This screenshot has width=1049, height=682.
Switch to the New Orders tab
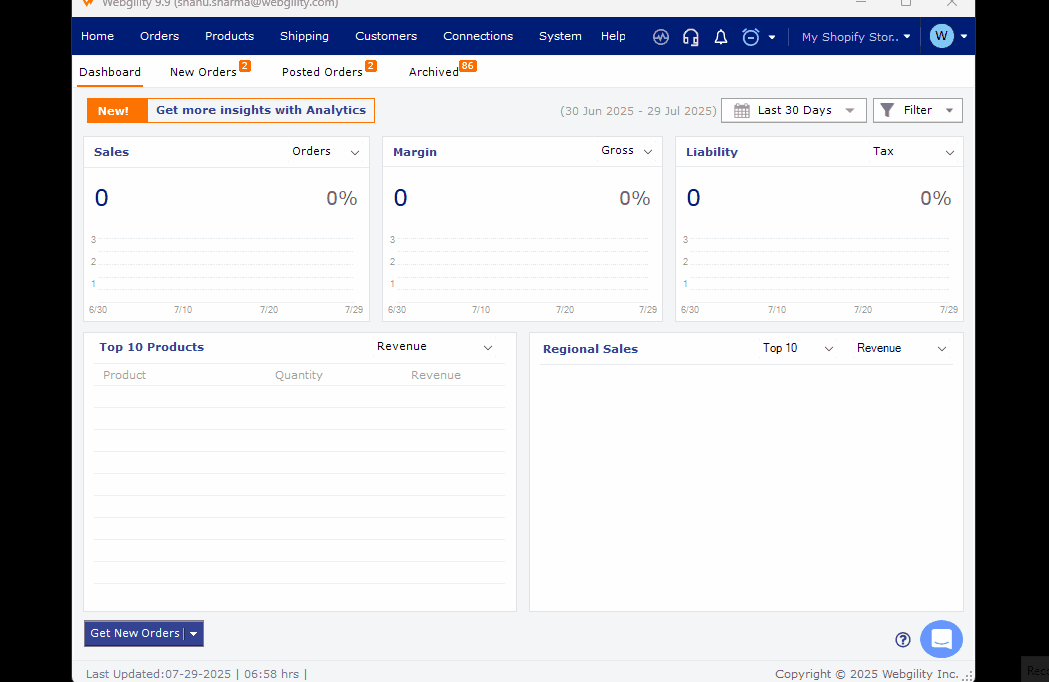203,72
